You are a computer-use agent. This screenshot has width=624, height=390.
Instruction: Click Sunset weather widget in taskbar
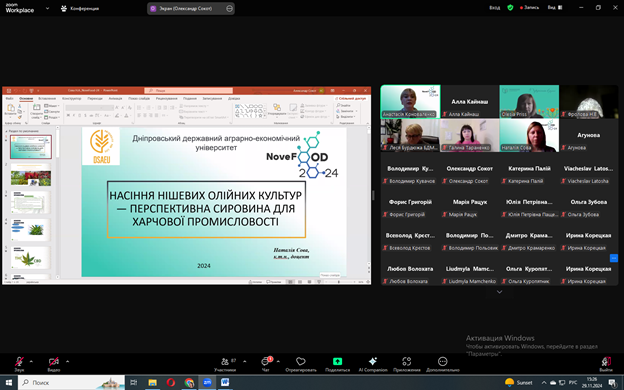click(x=519, y=382)
